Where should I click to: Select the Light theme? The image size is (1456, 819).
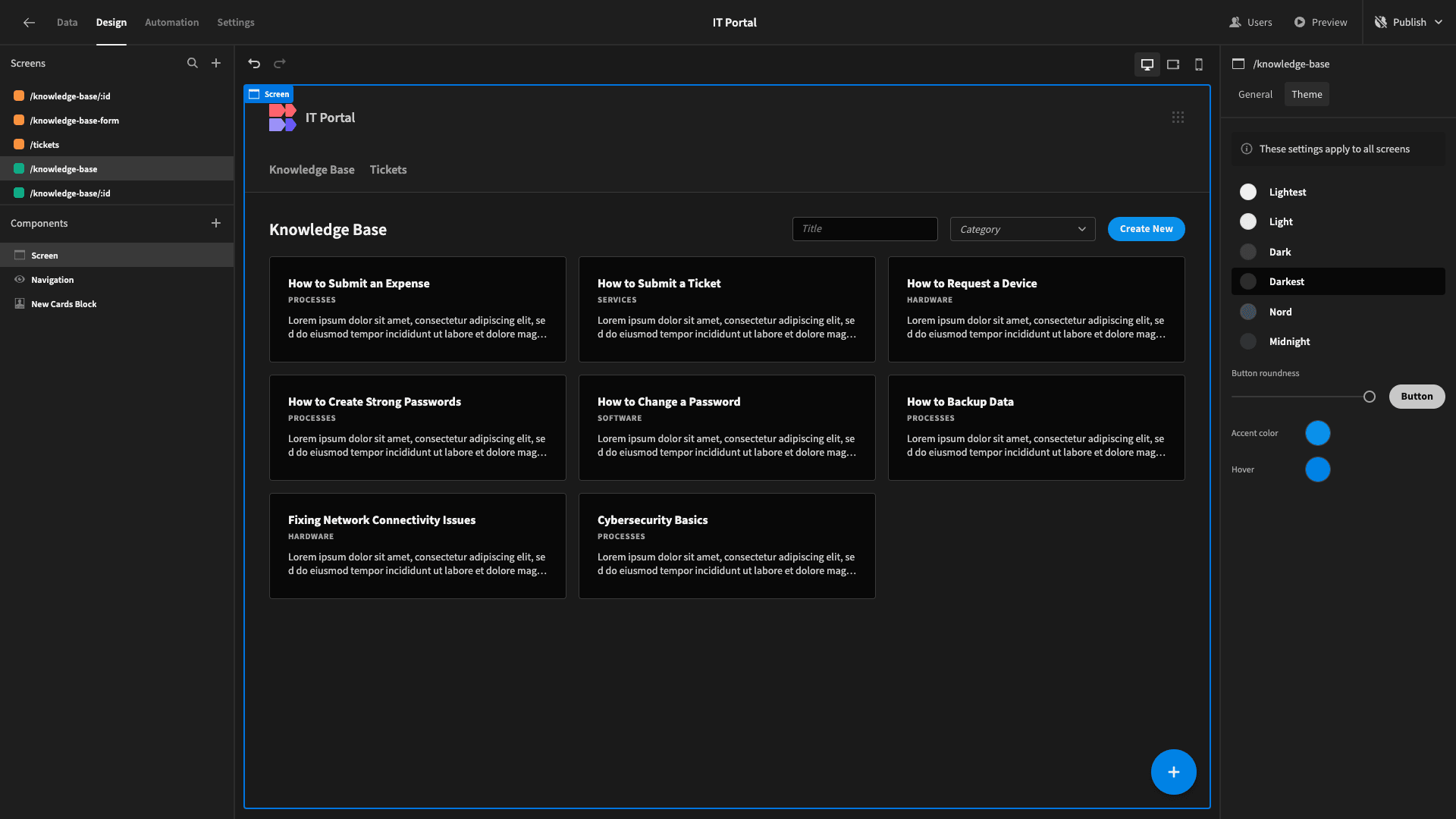1338,222
